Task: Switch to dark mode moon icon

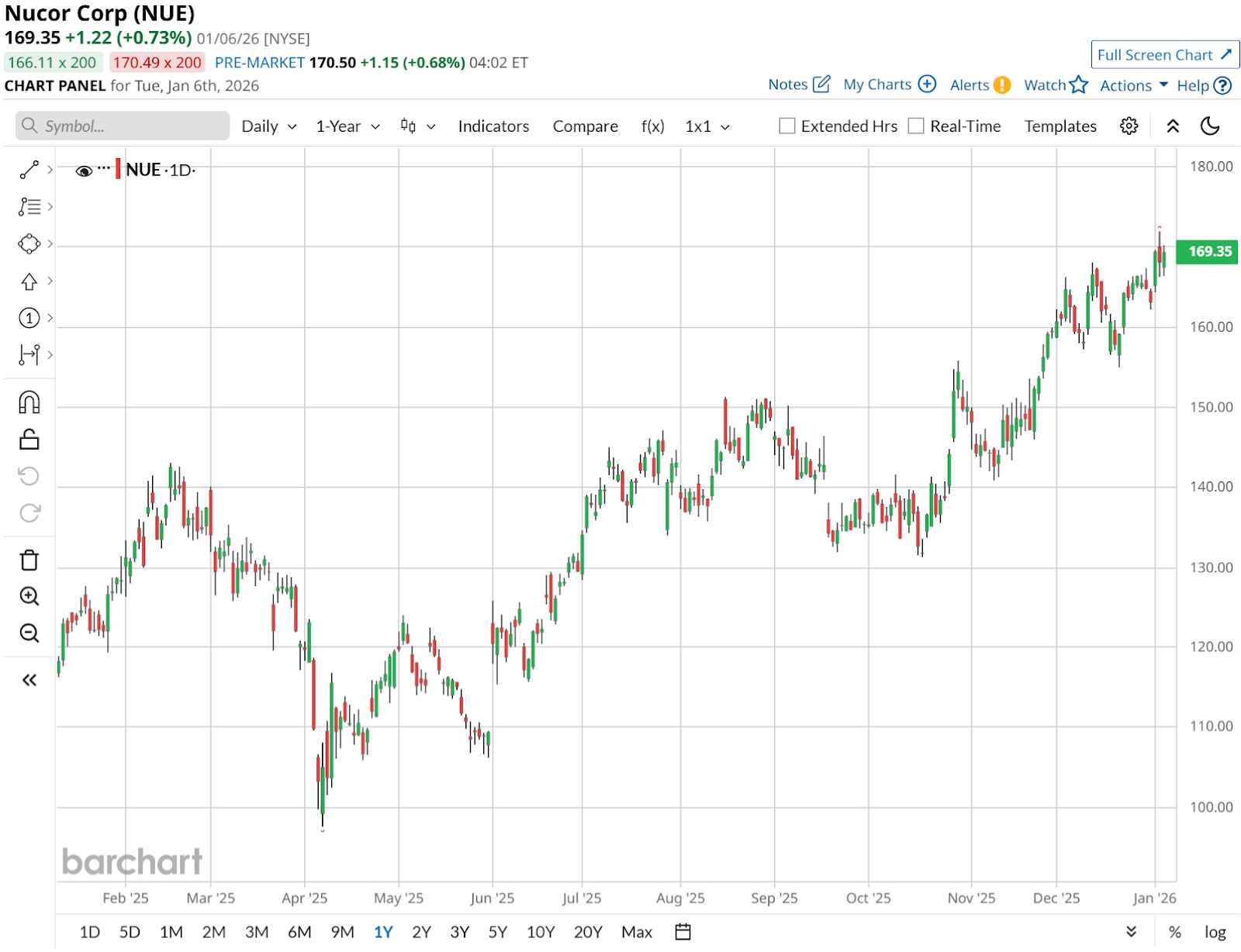Action: tap(1210, 126)
